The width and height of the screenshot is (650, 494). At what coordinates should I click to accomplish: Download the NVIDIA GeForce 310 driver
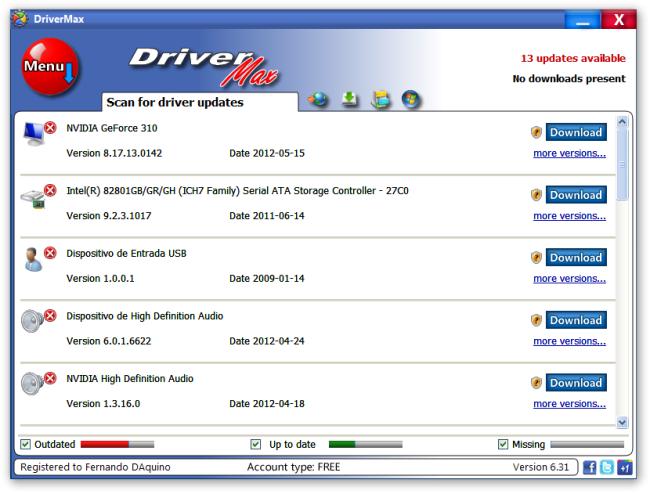(x=576, y=132)
